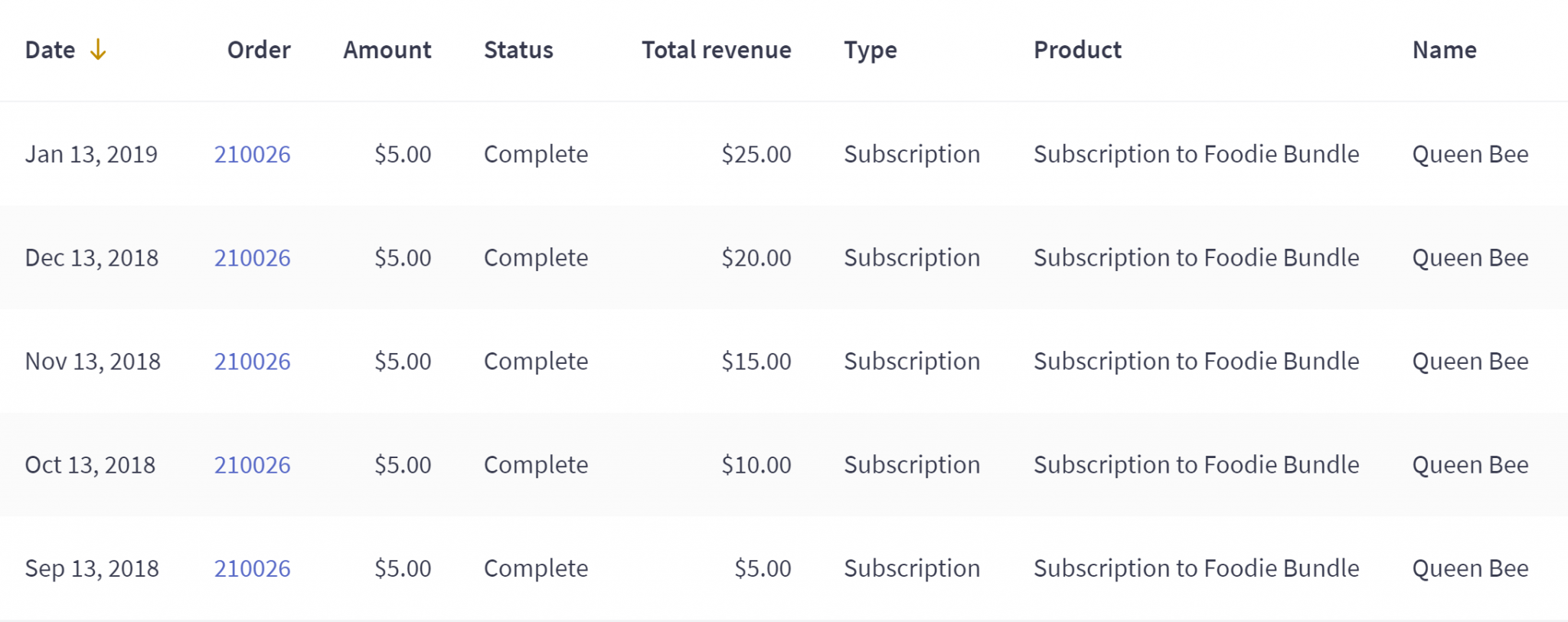Viewport: 1568px width, 622px height.
Task: Open order 210026 from Nov 13, 2018
Action: point(253,361)
